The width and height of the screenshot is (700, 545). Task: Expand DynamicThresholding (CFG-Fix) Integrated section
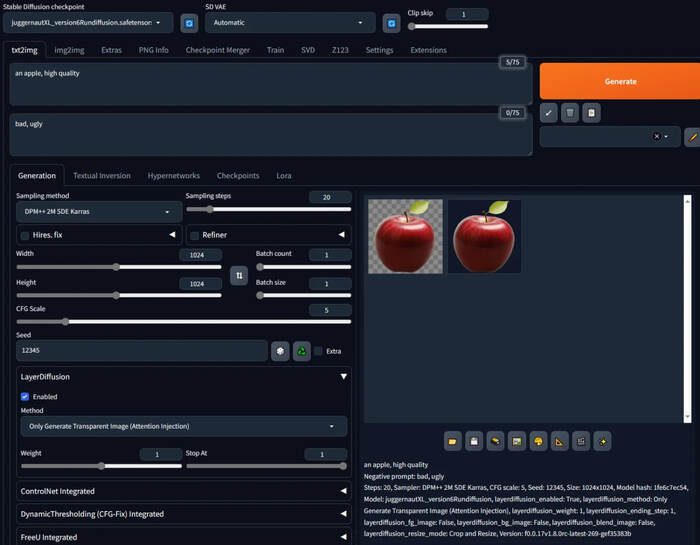point(183,514)
